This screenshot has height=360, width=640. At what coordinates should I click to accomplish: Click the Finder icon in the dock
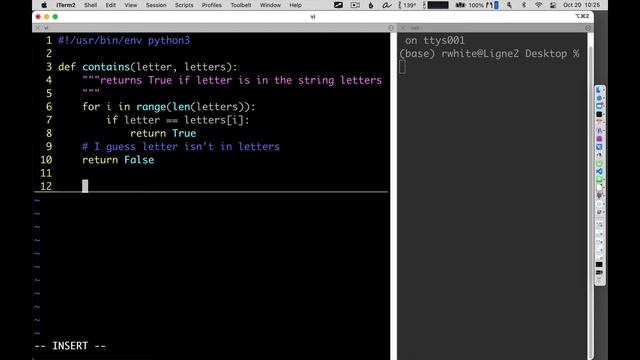point(599,90)
